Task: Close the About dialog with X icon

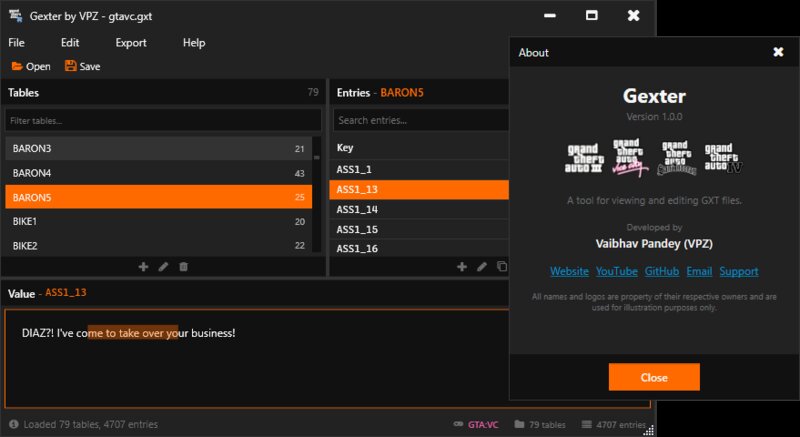Action: point(778,52)
